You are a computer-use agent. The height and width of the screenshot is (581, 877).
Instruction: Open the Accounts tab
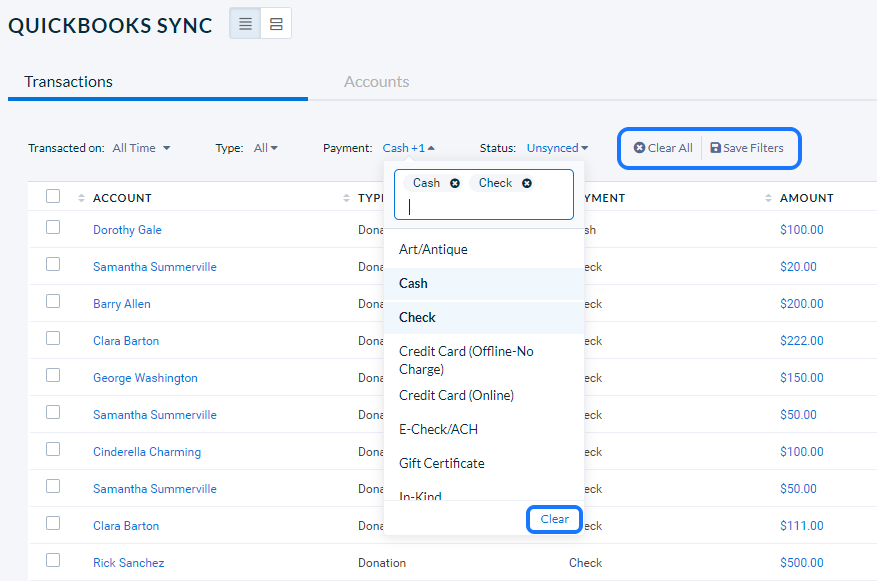376,82
